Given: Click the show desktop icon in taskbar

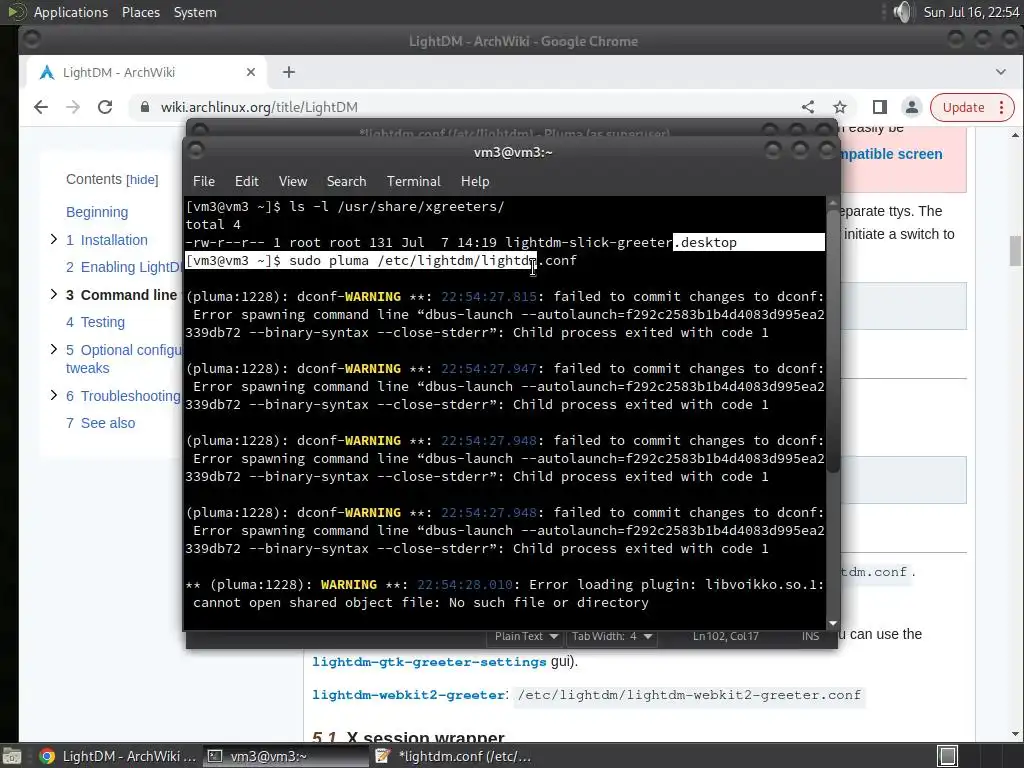Looking at the screenshot, I should (x=11, y=756).
